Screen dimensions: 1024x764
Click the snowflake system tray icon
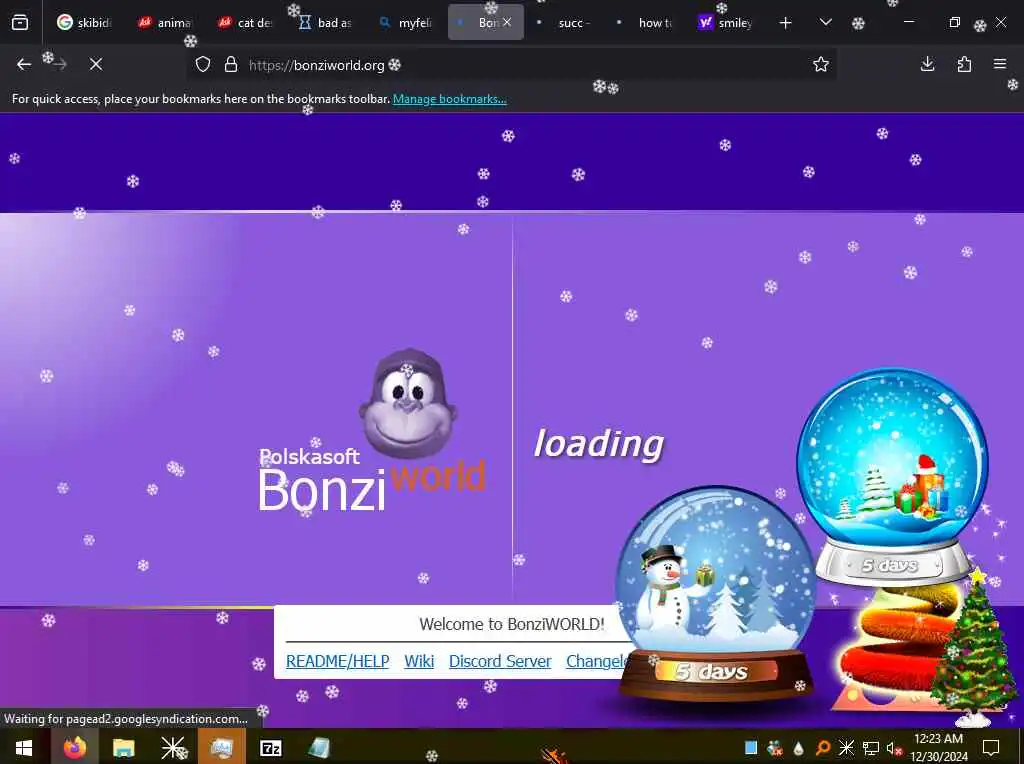(x=846, y=748)
